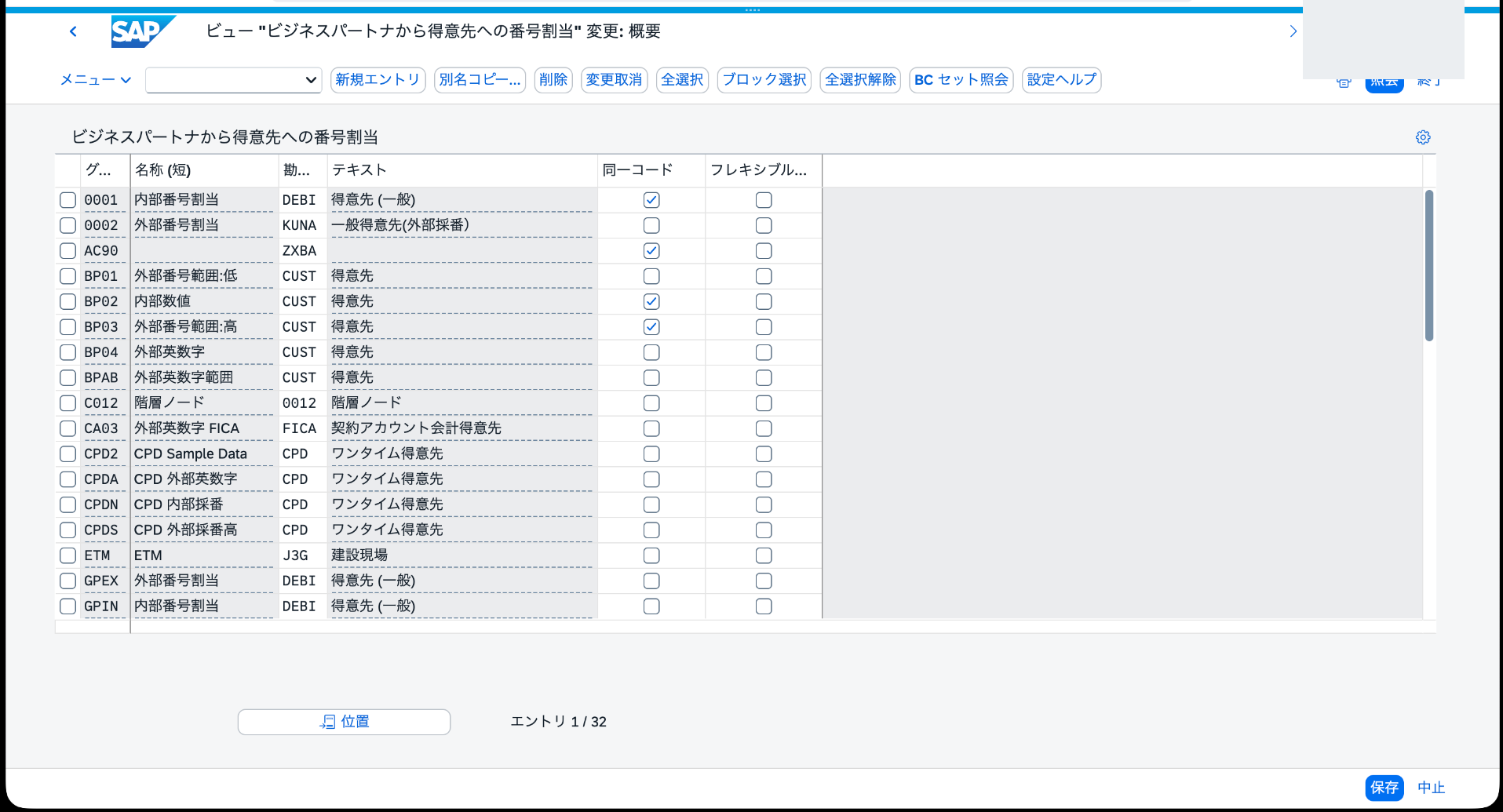This screenshot has width=1503, height=812.
Task: Click name field '階層ノード' in row C012
Action: pos(203,403)
